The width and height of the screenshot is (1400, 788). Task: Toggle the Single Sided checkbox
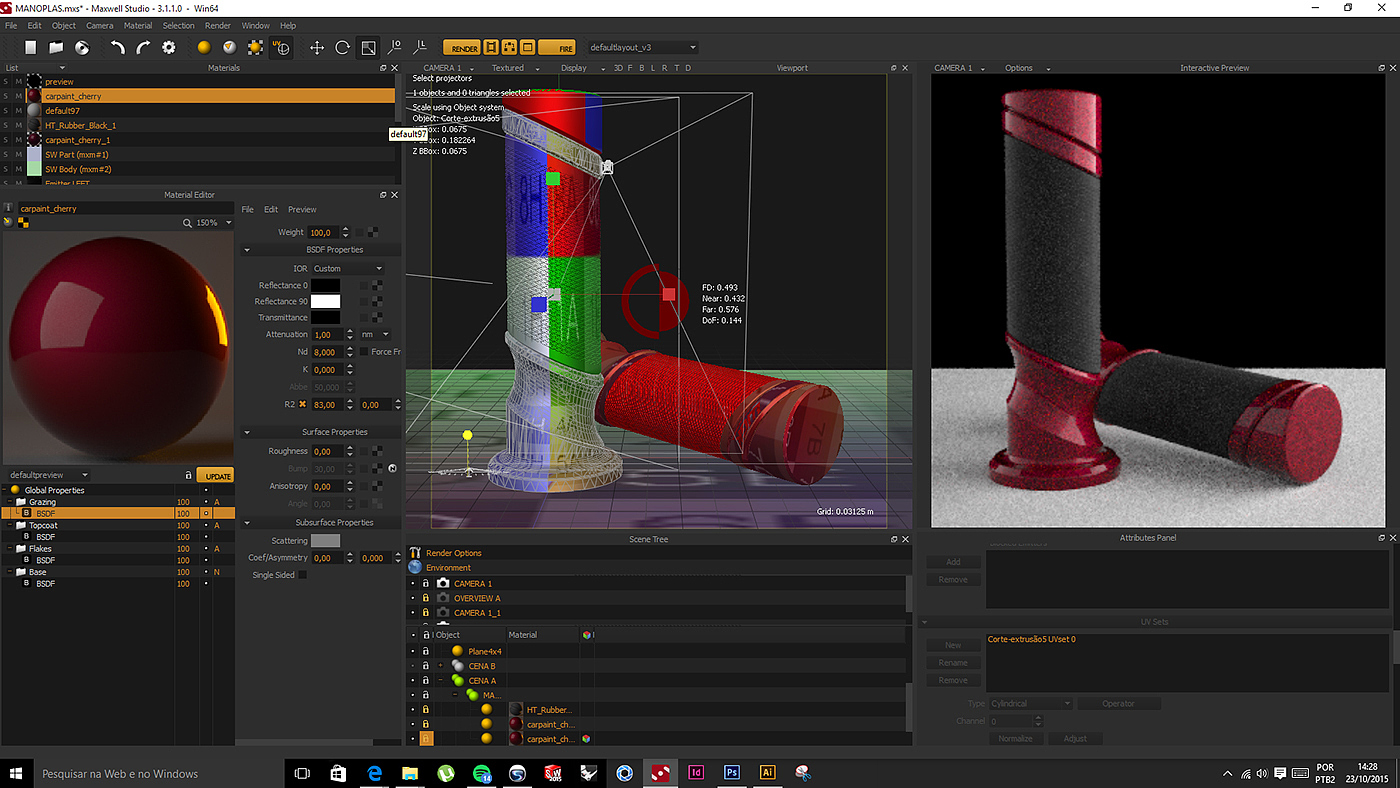[303, 575]
